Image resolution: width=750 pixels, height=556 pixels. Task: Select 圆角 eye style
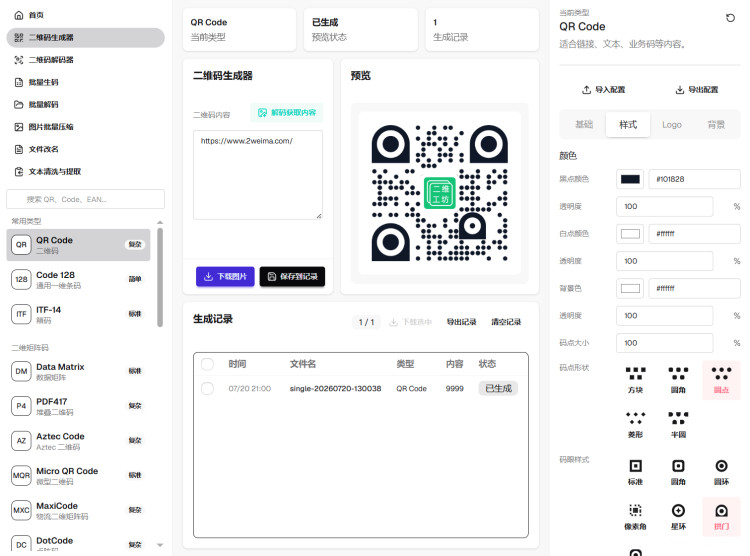tap(678, 472)
